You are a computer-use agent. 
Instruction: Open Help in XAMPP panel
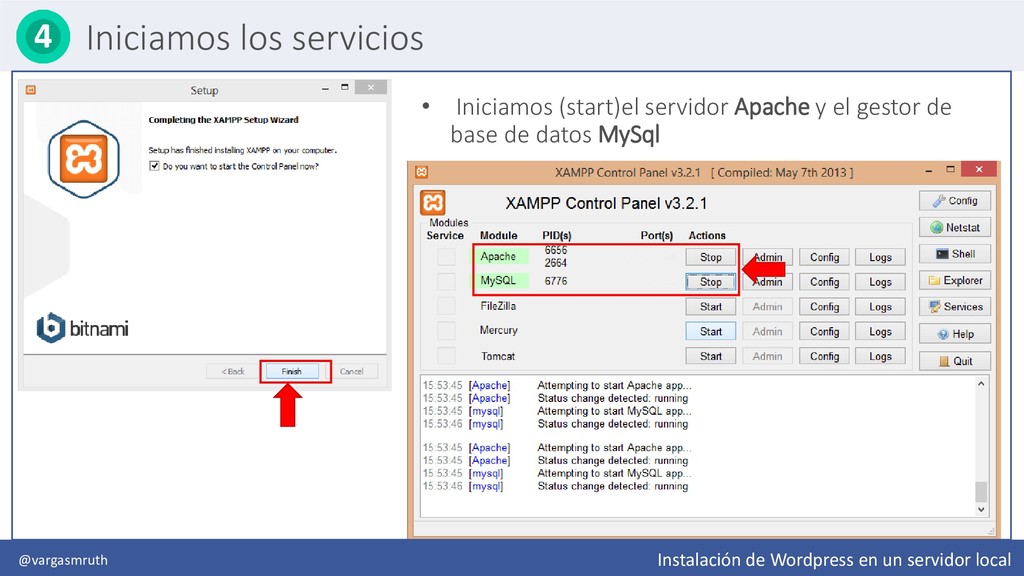pos(955,334)
